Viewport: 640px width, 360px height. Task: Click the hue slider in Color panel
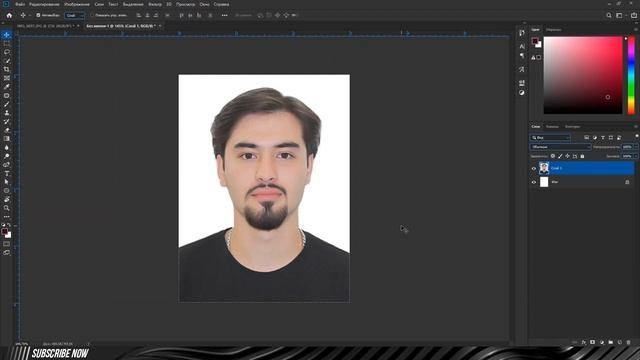point(631,75)
